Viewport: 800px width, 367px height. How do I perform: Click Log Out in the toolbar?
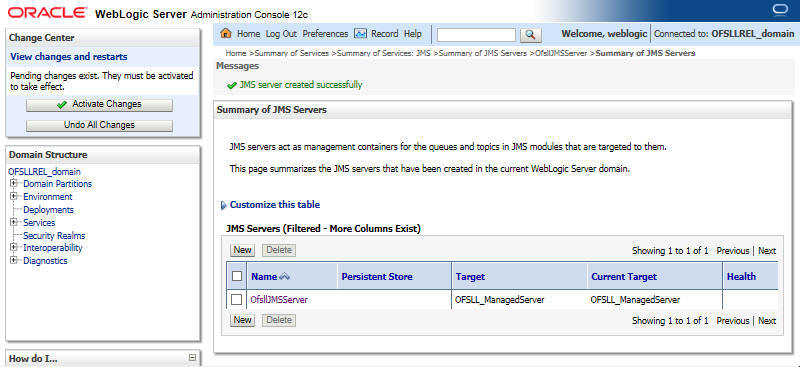click(x=281, y=34)
